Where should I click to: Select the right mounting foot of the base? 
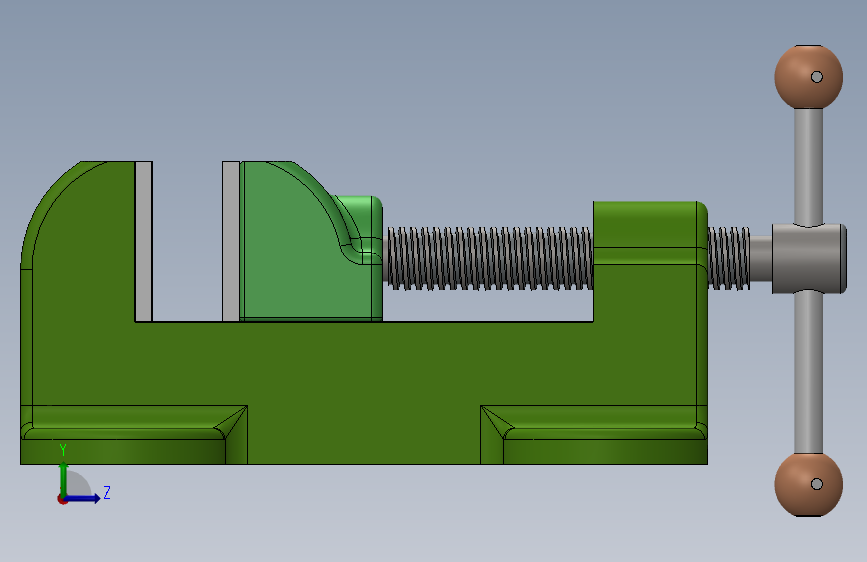[x=594, y=435]
